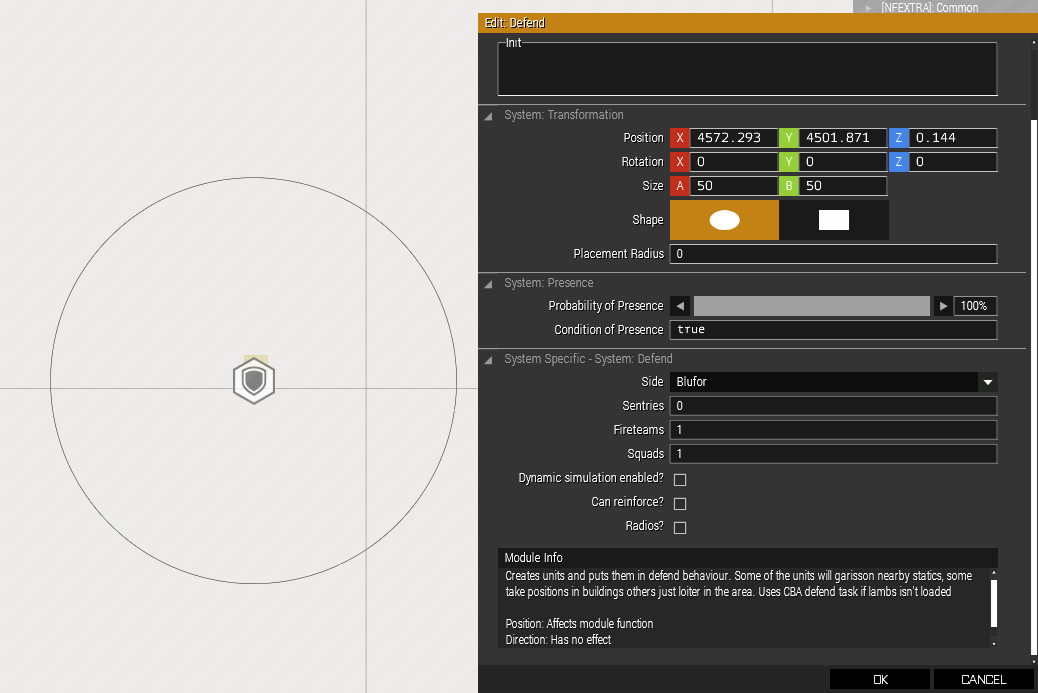Viewport: 1038px width, 693px height.
Task: Click the Placement Radius input field
Action: [833, 254]
